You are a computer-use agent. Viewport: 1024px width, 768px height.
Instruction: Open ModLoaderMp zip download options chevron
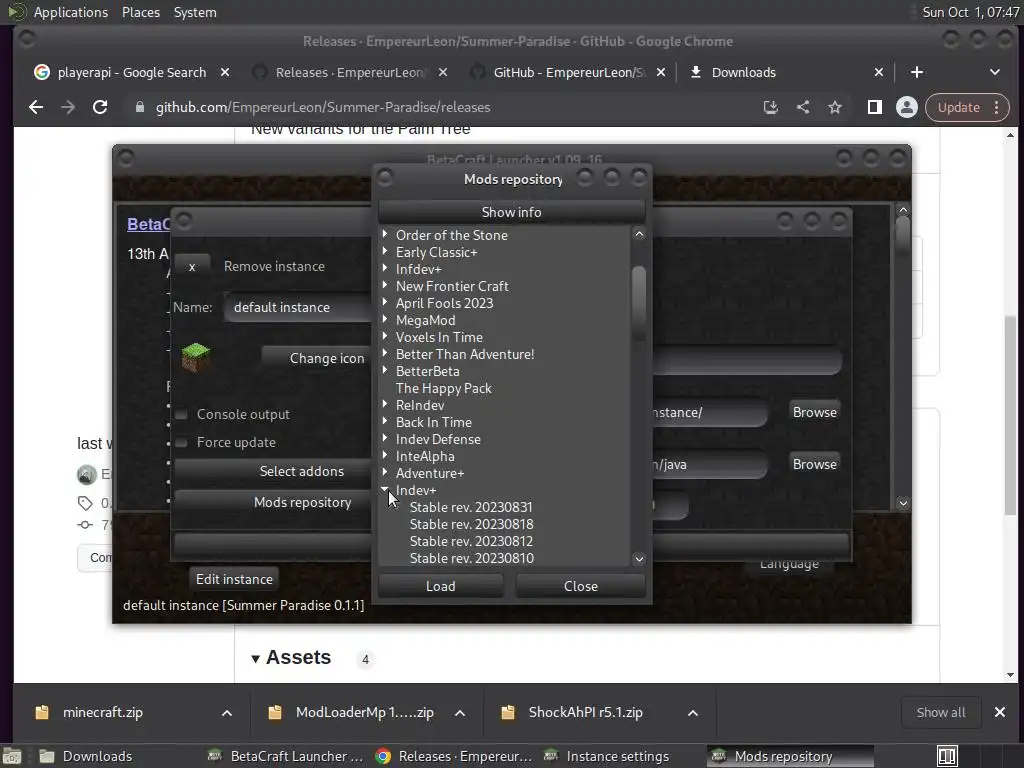tap(460, 712)
